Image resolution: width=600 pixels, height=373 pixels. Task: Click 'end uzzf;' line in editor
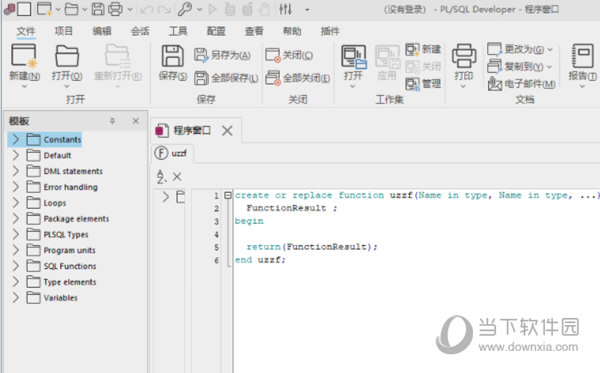[260, 260]
